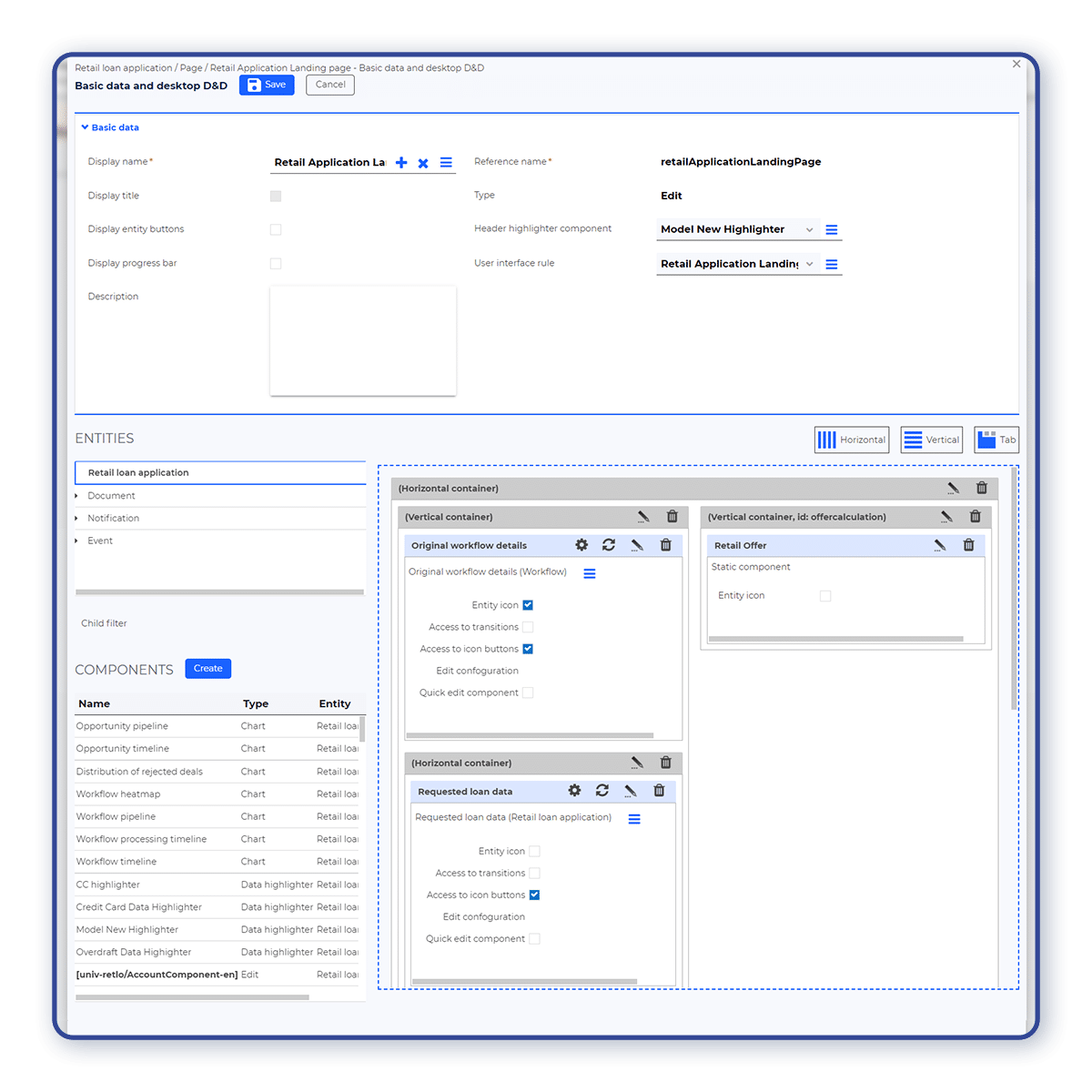
Task: Click the gear icon on Original workflow details
Action: (x=581, y=545)
